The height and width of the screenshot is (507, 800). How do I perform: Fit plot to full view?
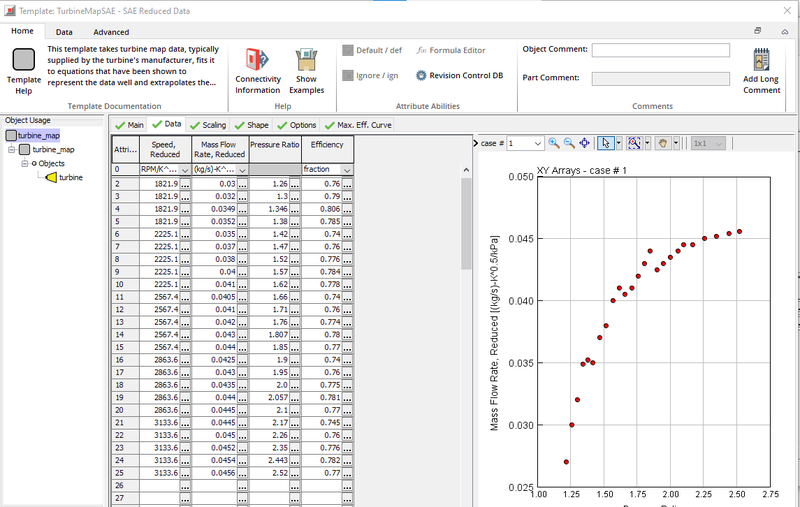[x=584, y=143]
